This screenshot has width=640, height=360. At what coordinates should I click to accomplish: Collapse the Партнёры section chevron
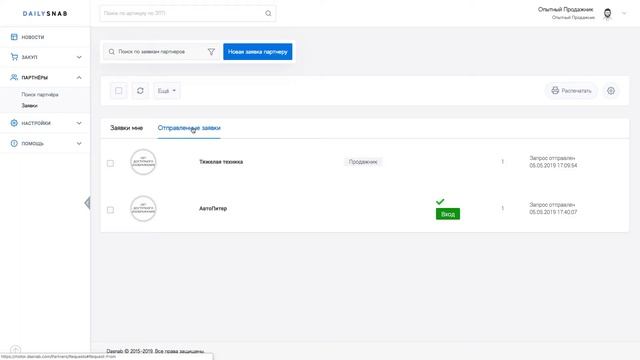coord(79,77)
